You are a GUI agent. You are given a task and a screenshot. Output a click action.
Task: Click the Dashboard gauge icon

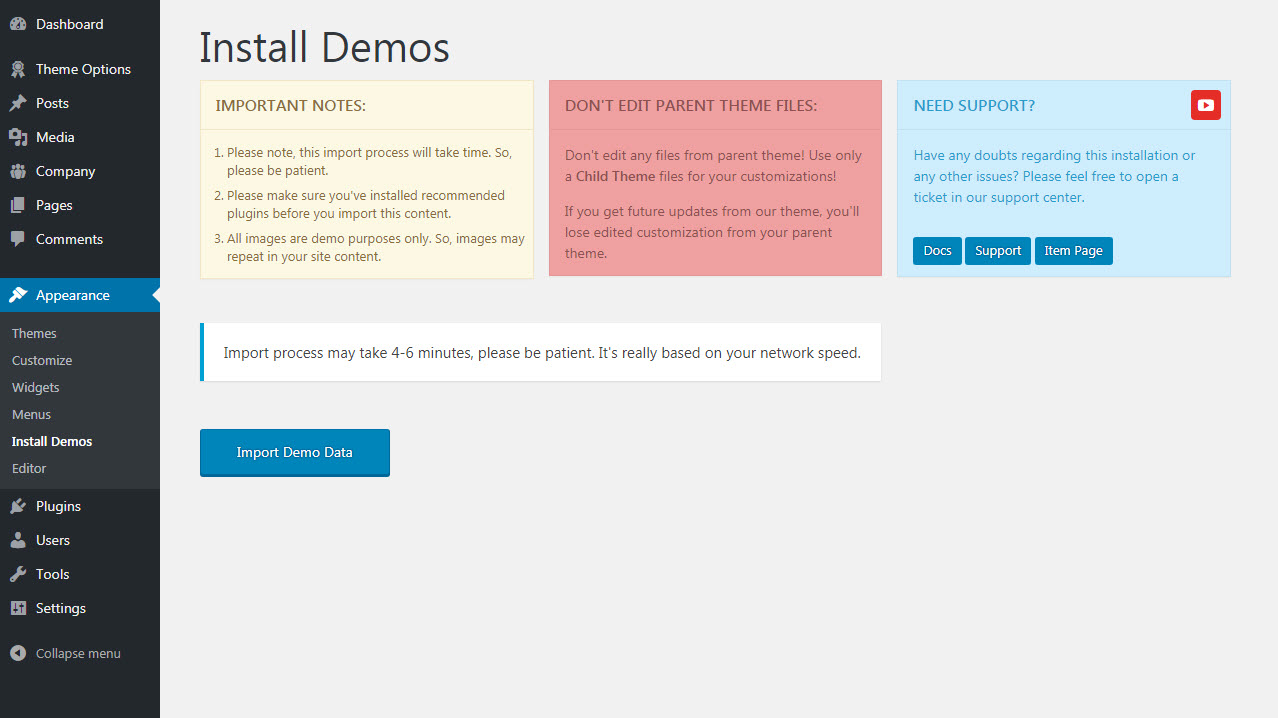[18, 24]
